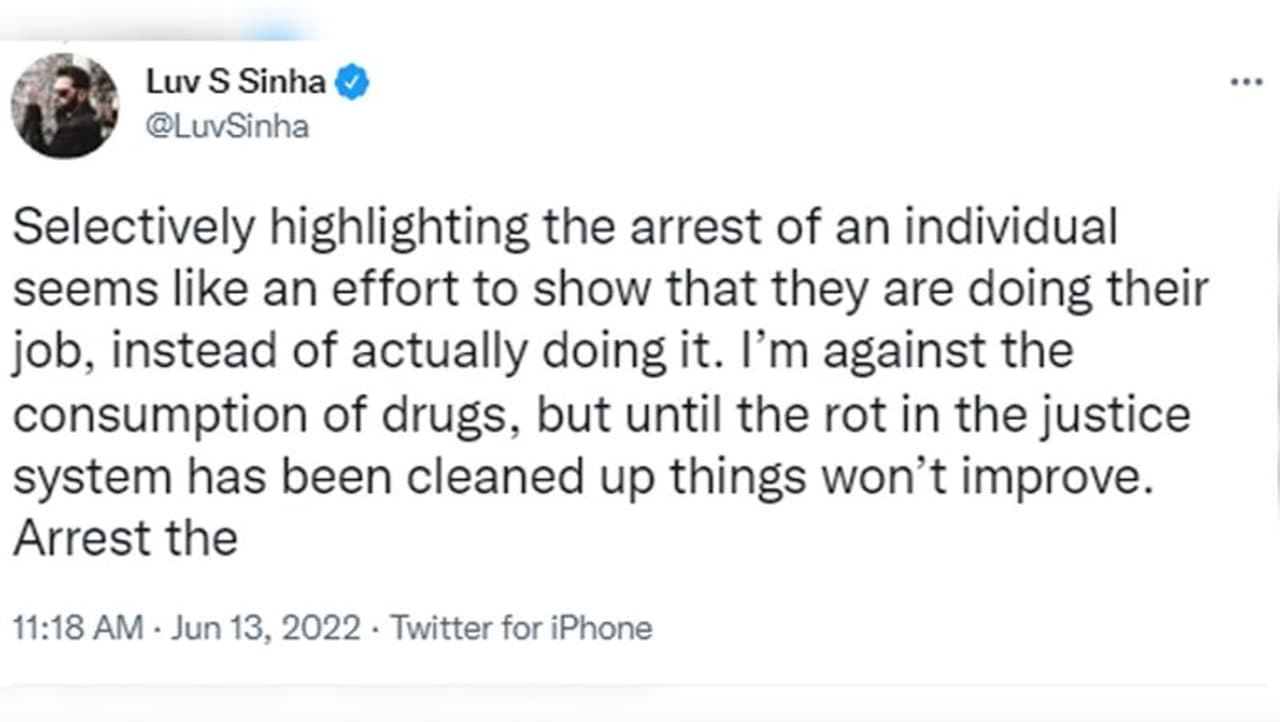Click the 11:18 AM timestamp
Screen dimensions: 1280x722
coord(78,628)
